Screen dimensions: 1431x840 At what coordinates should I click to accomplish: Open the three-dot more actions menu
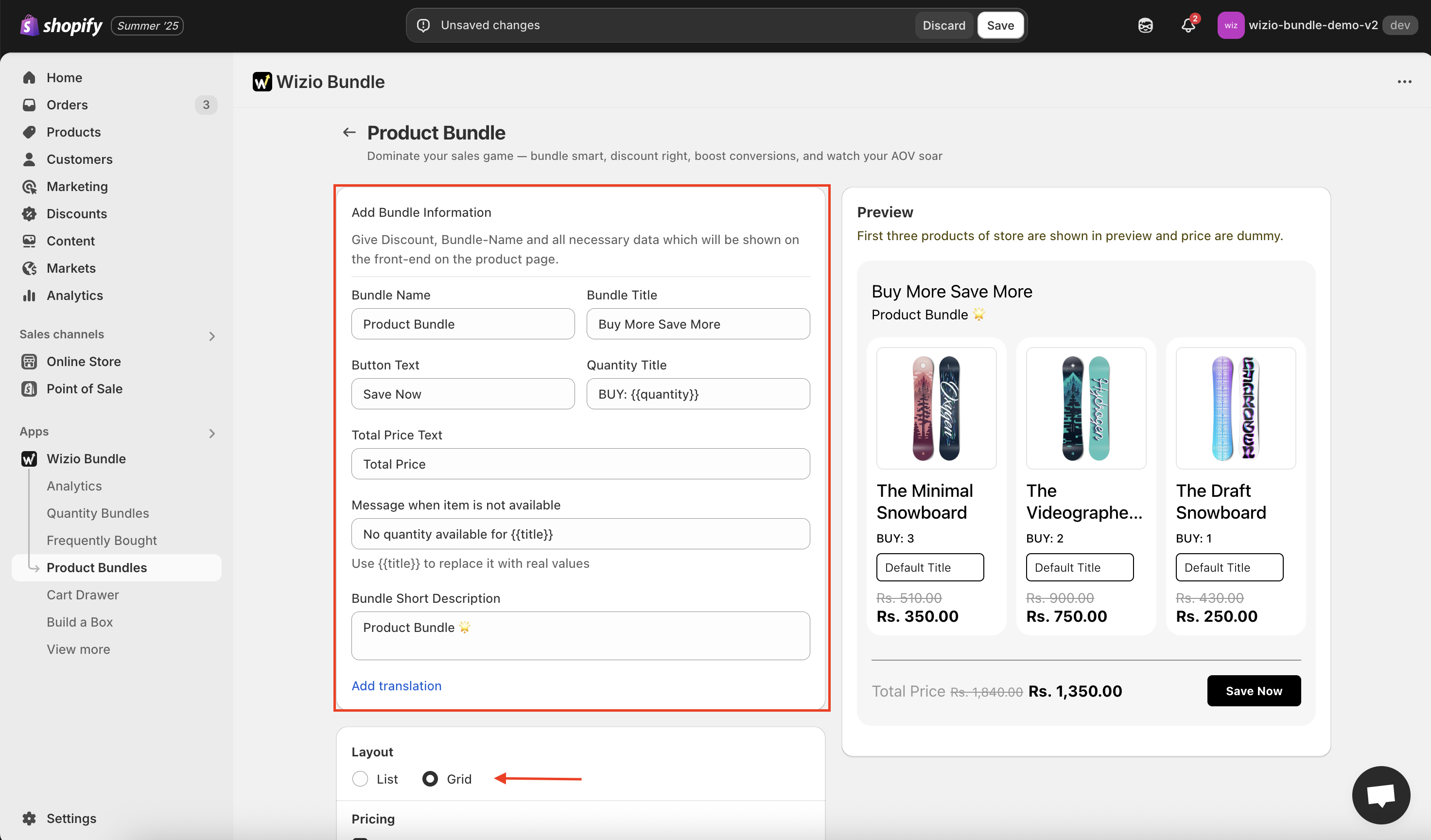[1404, 82]
